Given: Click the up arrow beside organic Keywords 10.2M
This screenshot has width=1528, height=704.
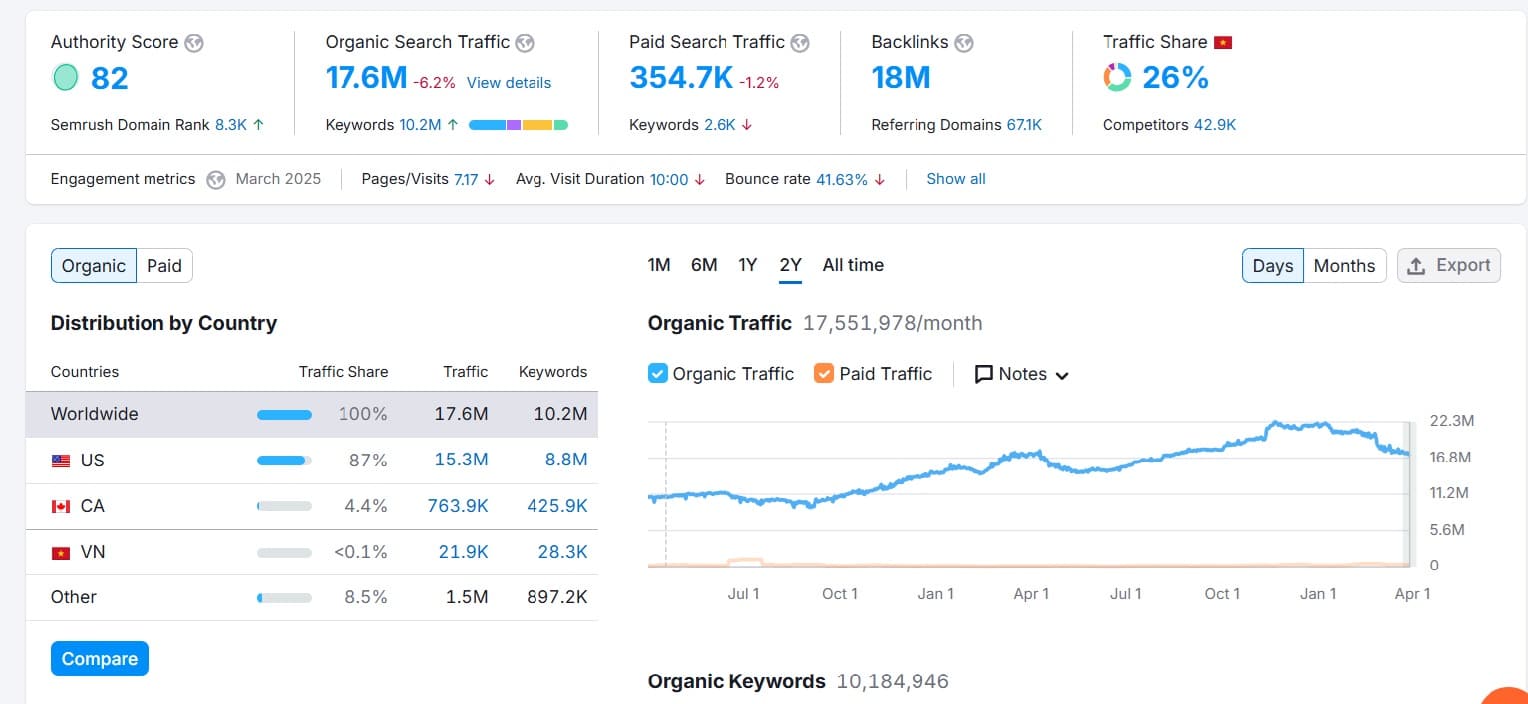Looking at the screenshot, I should coord(453,125).
